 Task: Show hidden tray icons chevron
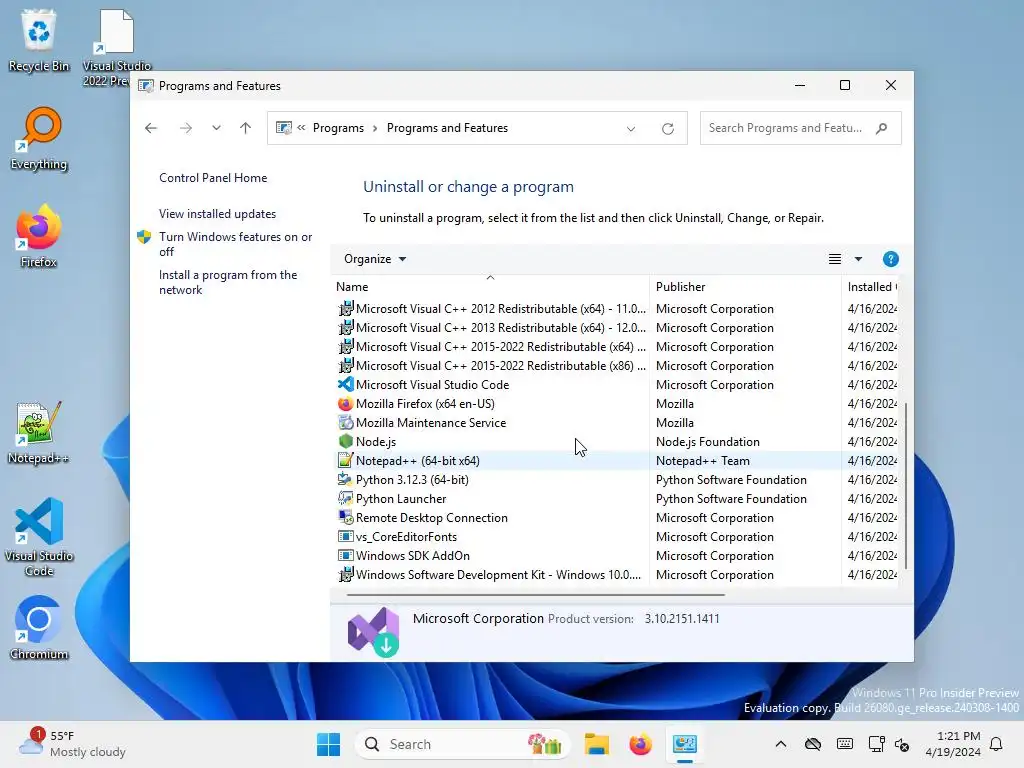780,744
